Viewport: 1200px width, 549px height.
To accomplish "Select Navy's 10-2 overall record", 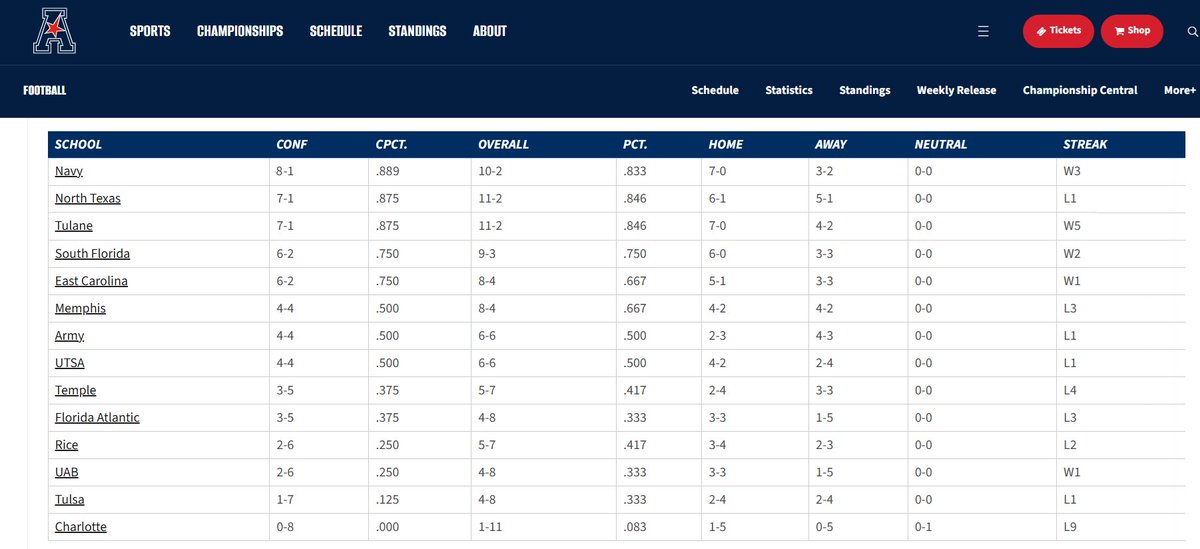I will click(x=490, y=171).
